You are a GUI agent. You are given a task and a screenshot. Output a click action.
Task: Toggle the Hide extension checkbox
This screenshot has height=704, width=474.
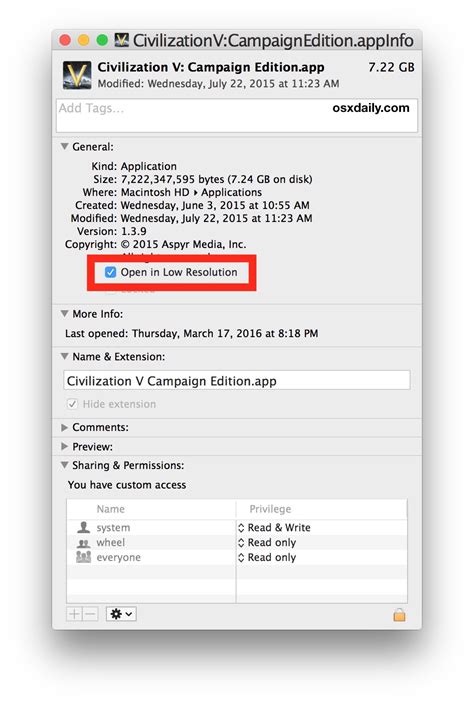(72, 404)
